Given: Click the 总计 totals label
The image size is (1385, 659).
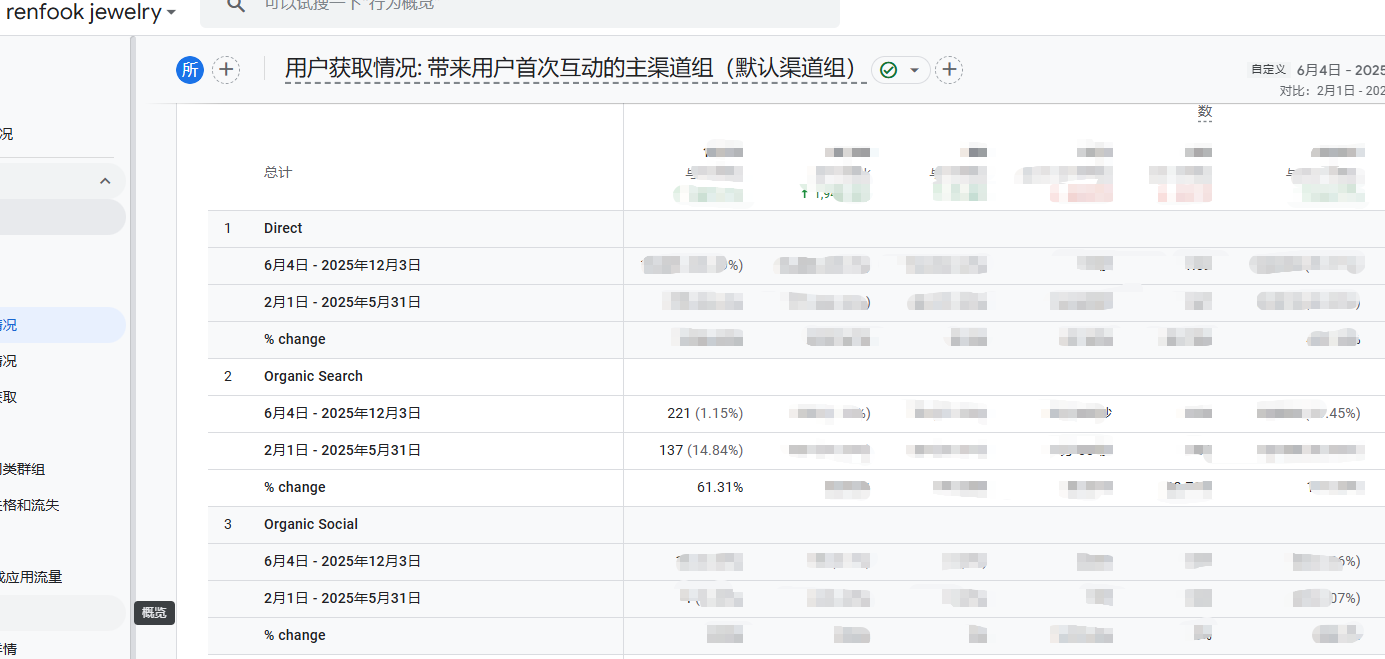Looking at the screenshot, I should pos(278,172).
